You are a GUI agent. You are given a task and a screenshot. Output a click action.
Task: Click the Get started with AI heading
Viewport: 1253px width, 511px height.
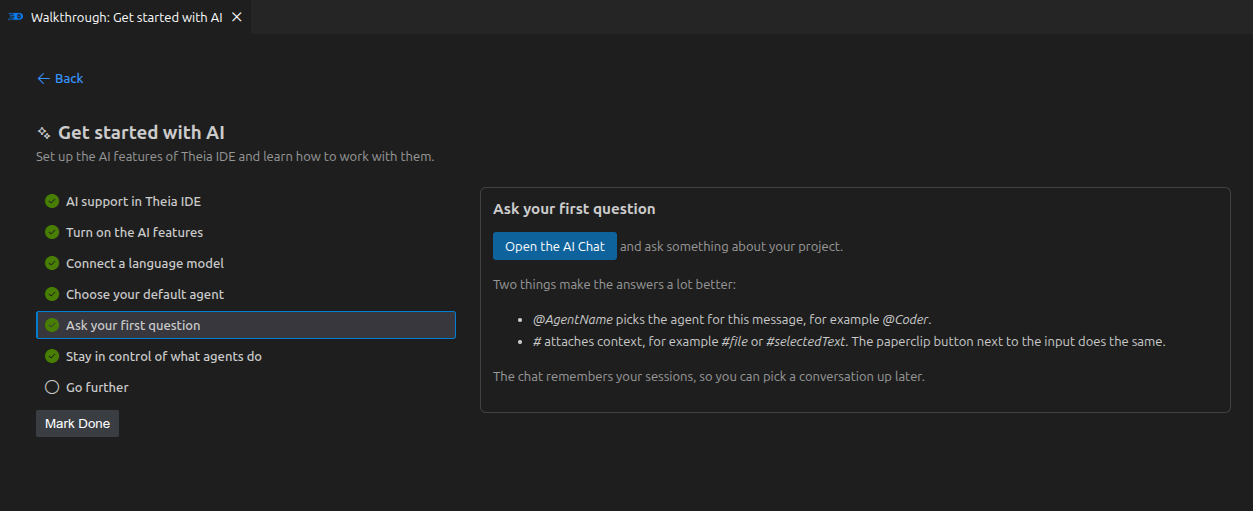[141, 132]
